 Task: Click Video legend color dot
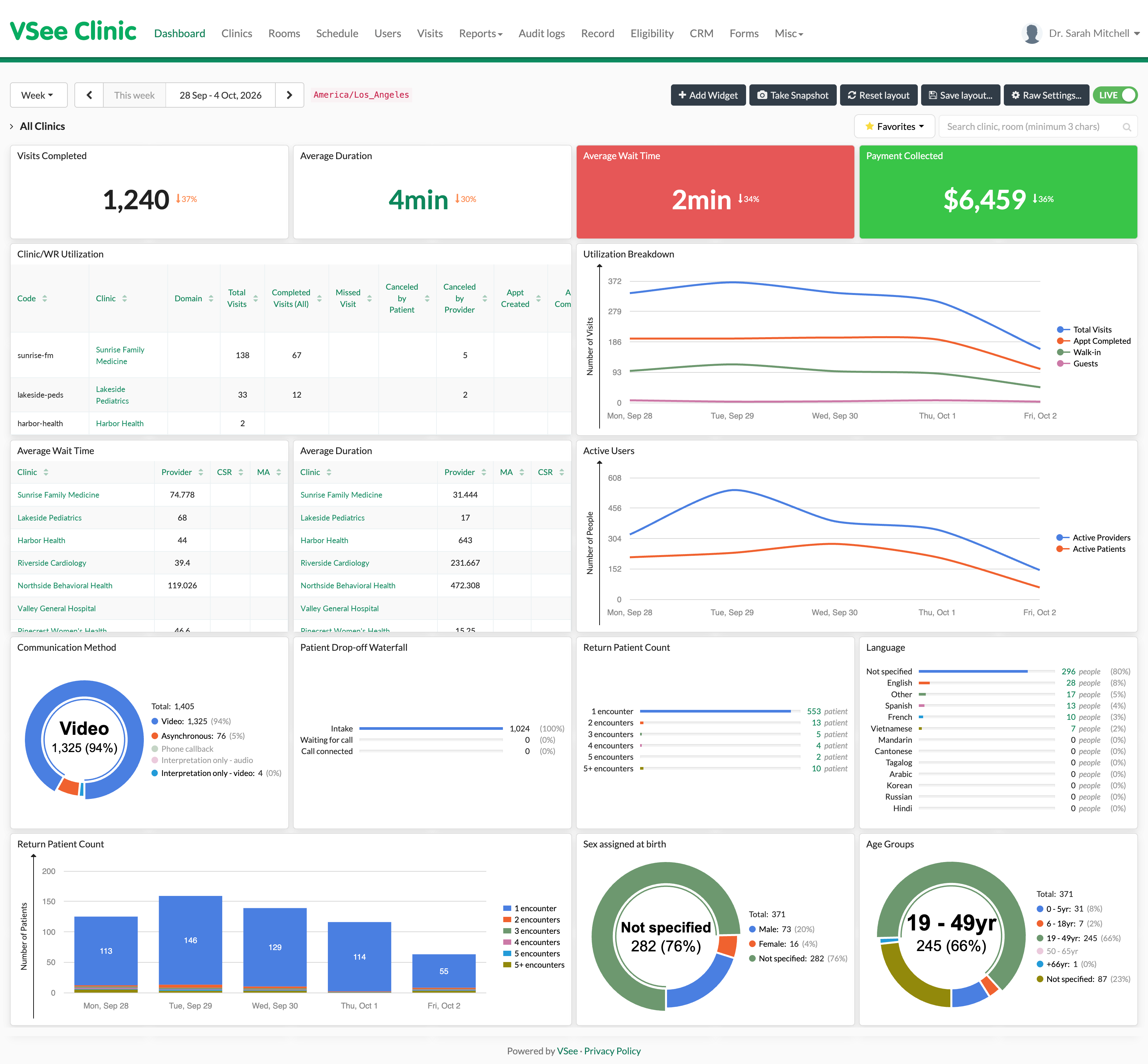coord(155,721)
